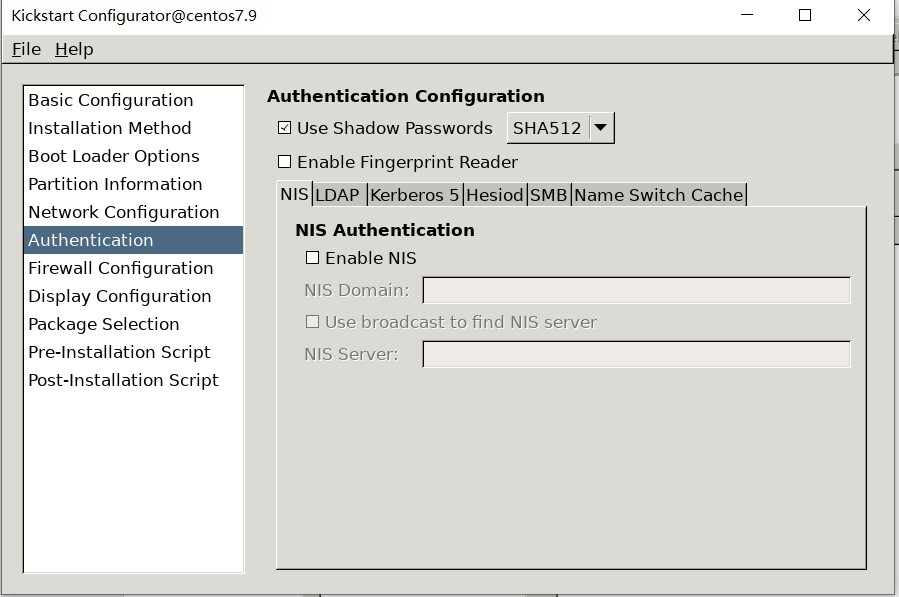Open Post-Installation Script section
The width and height of the screenshot is (899, 597).
[123, 380]
